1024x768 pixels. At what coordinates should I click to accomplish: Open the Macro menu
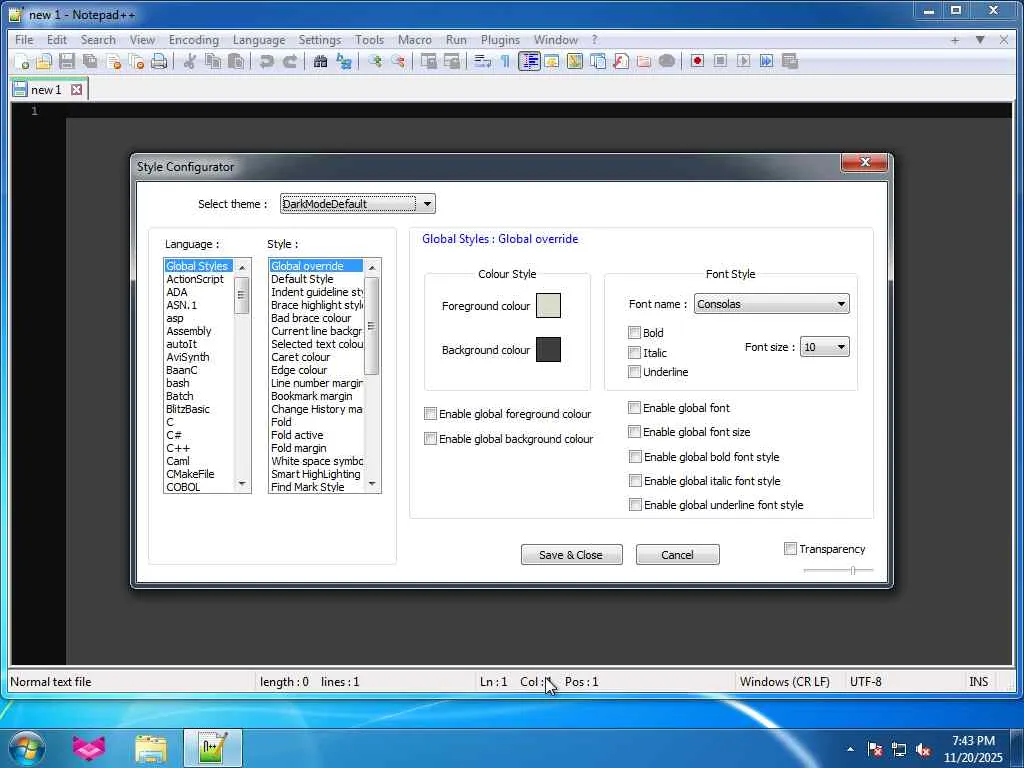tap(415, 40)
